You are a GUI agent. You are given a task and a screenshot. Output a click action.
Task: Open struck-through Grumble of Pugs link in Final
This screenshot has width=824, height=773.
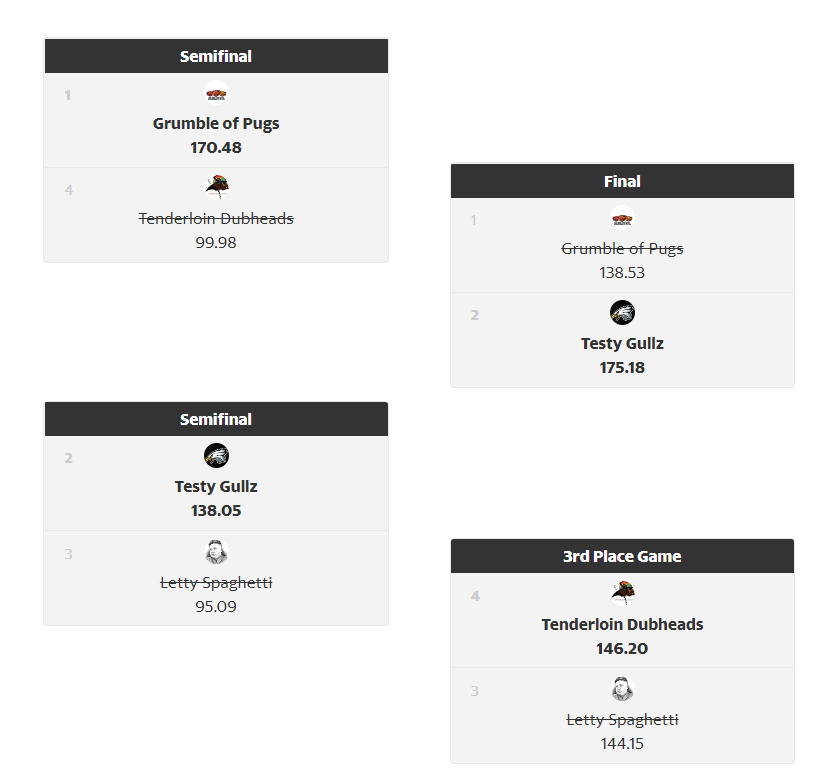(x=622, y=249)
